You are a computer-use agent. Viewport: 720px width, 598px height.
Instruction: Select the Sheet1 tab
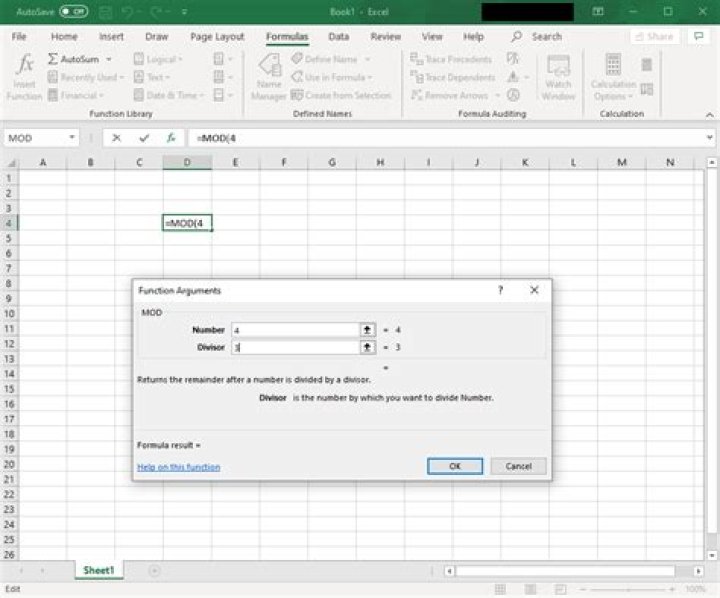pos(99,570)
